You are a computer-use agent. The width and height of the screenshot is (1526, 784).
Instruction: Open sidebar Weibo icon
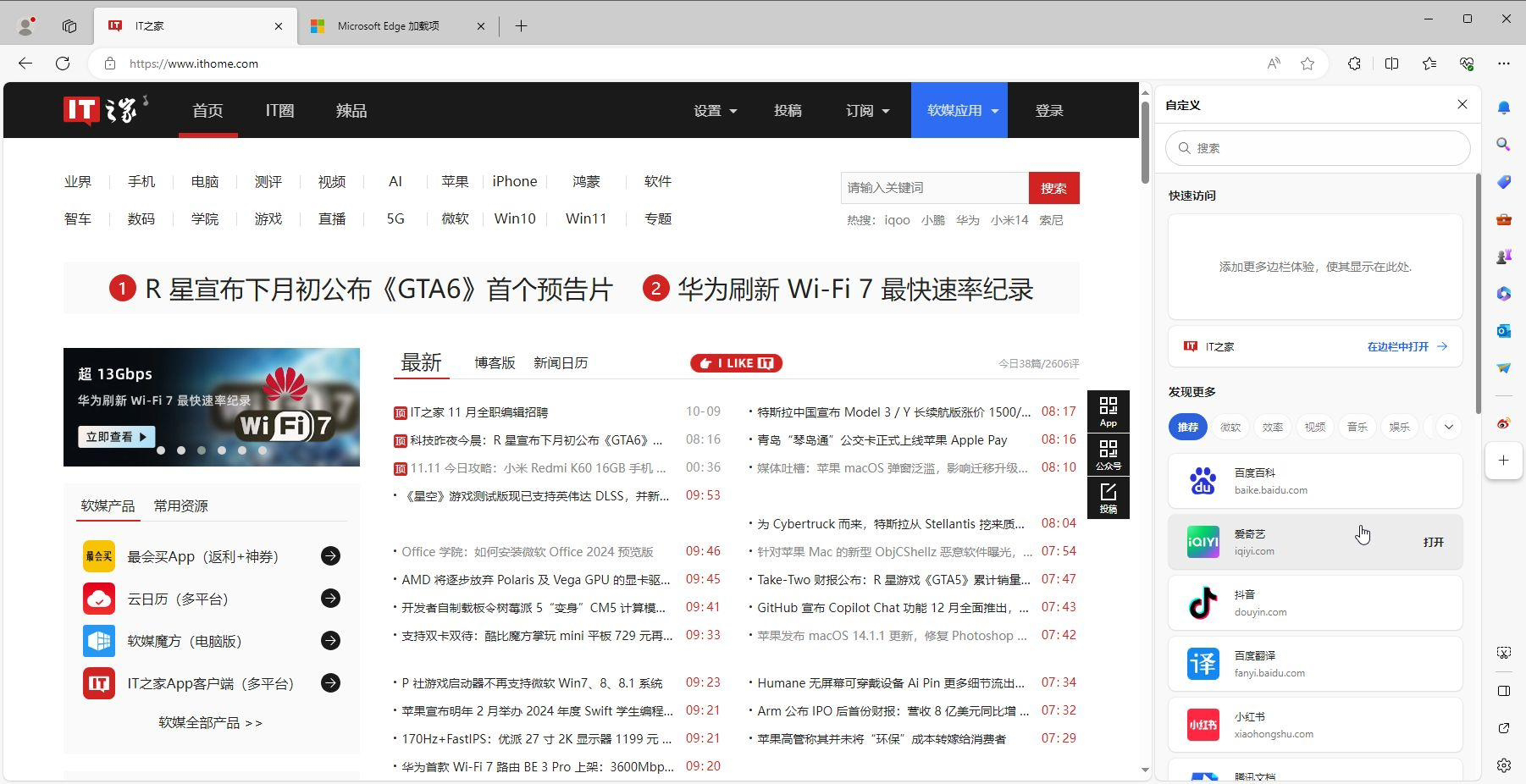(x=1504, y=423)
